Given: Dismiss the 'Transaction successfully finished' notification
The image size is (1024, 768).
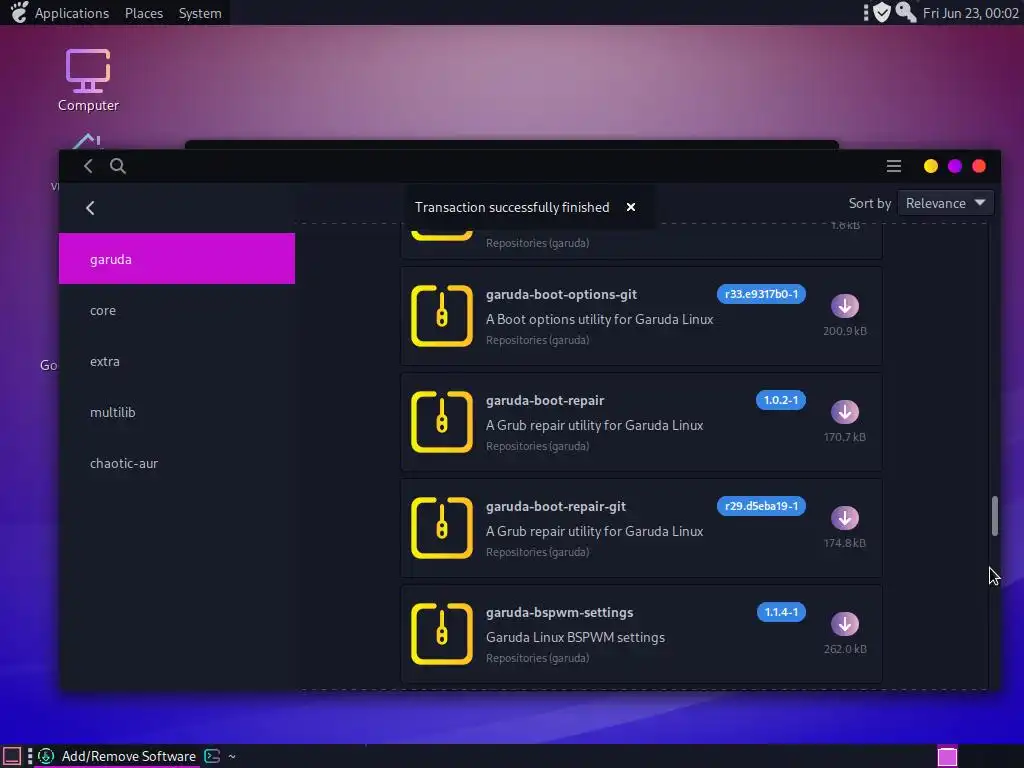Looking at the screenshot, I should coord(631,207).
